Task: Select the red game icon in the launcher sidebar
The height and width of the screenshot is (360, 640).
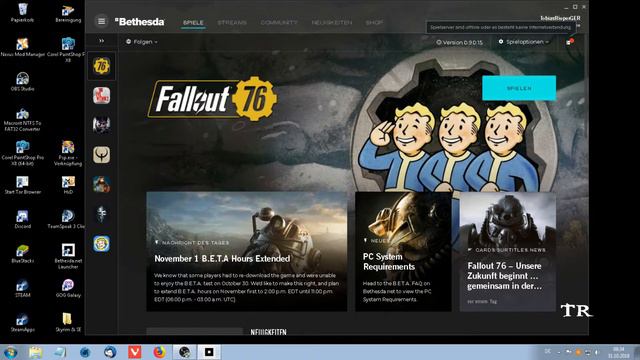Action: point(101,96)
